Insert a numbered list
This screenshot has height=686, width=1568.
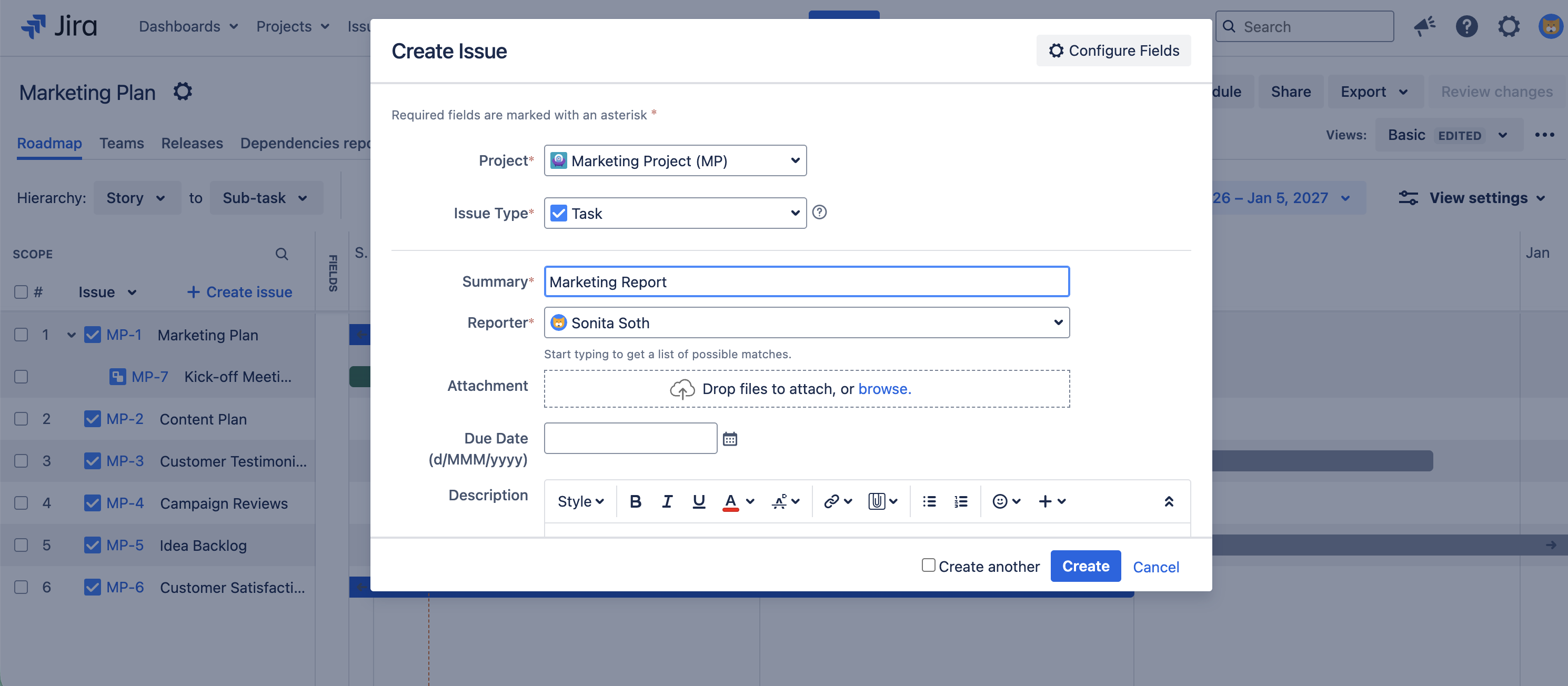tap(960, 501)
